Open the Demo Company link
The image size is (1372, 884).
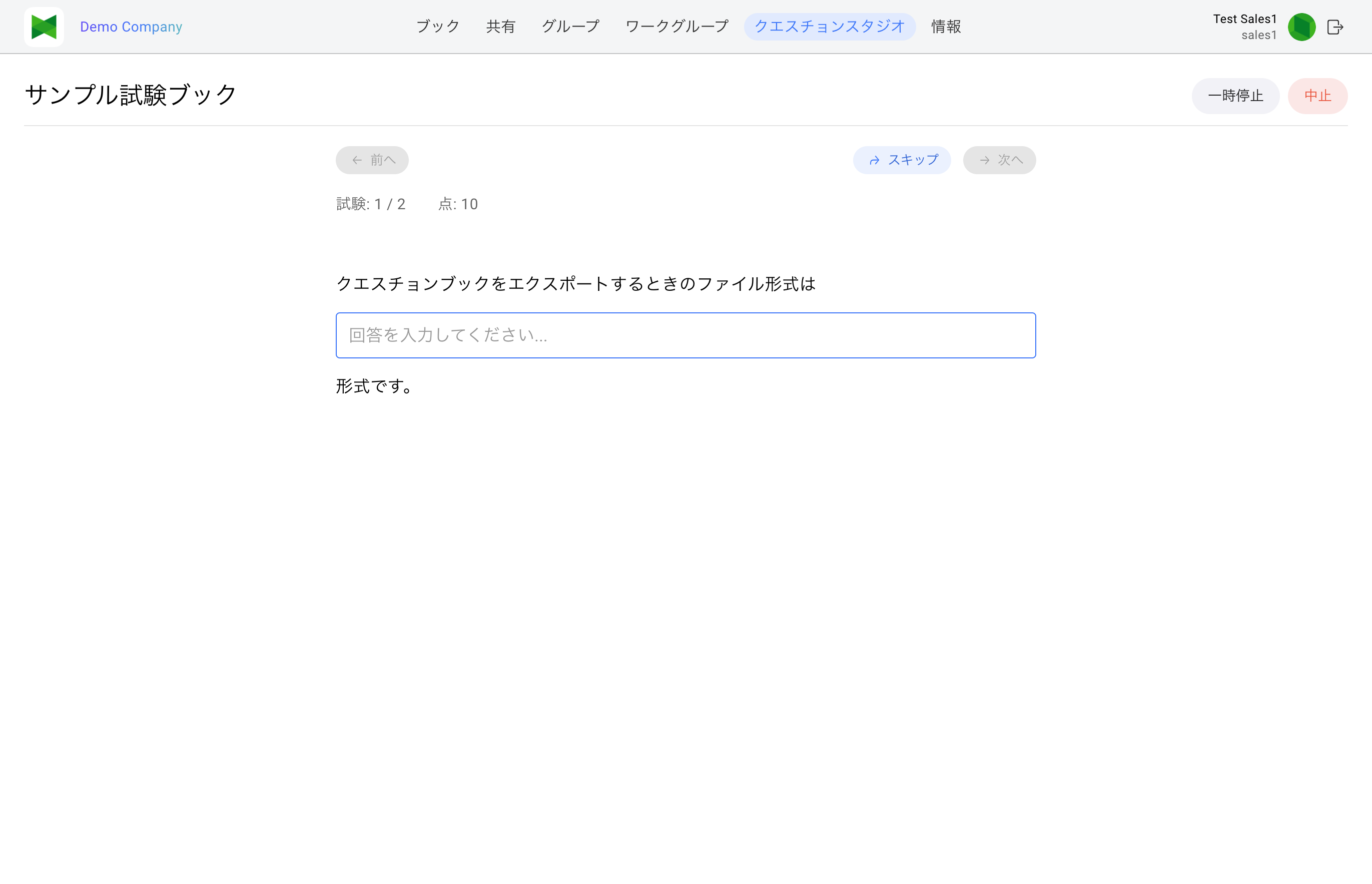coord(131,27)
